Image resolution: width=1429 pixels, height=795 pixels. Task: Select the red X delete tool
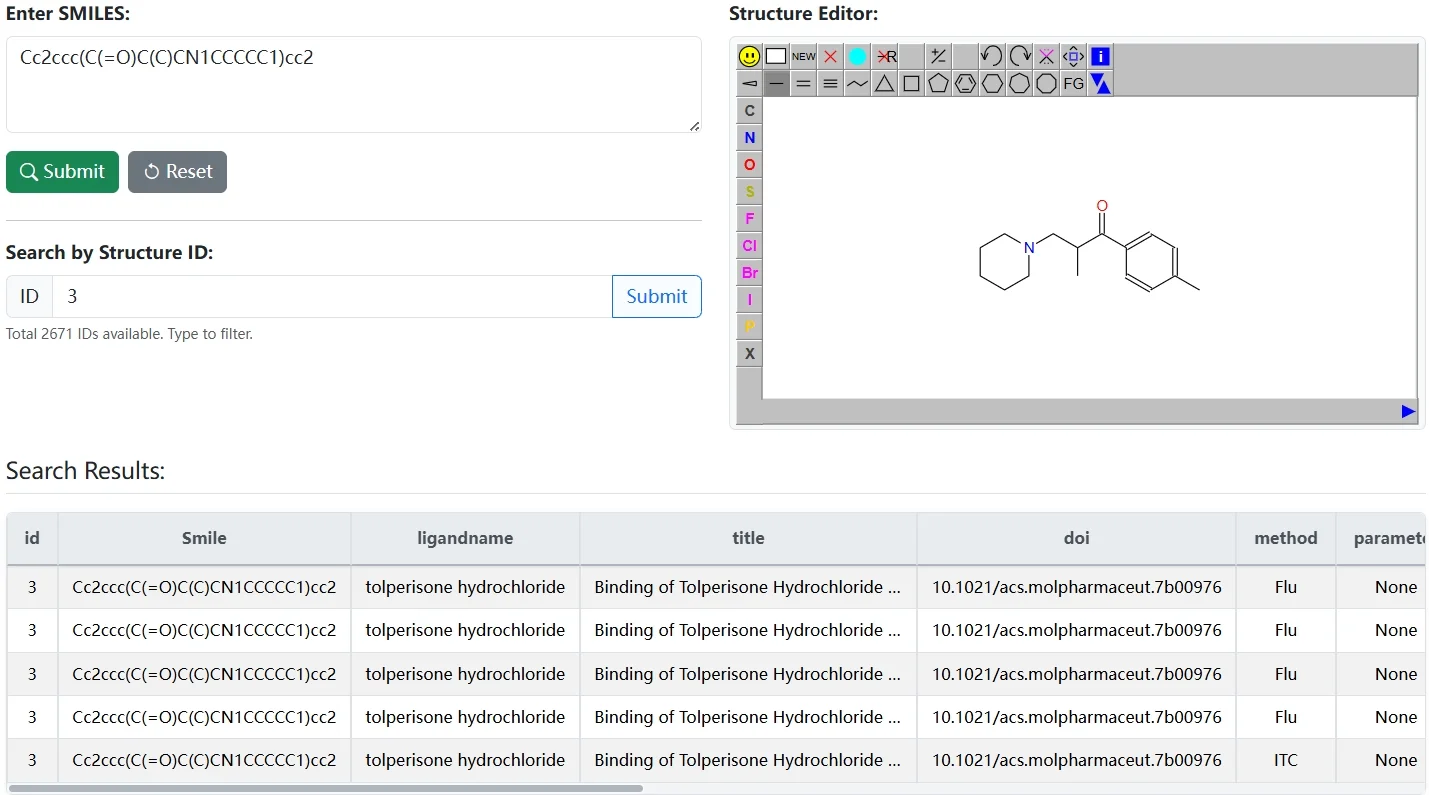(830, 57)
